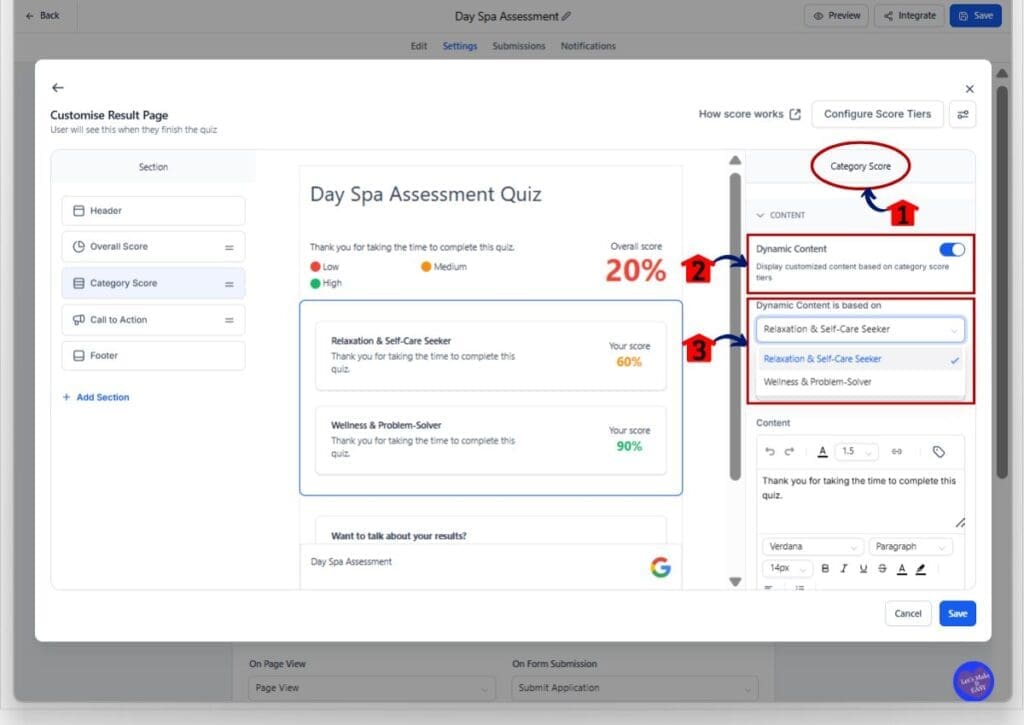Image resolution: width=1024 pixels, height=725 pixels.
Task: Click the Want to talk about your results? heading
Action: click(x=398, y=536)
